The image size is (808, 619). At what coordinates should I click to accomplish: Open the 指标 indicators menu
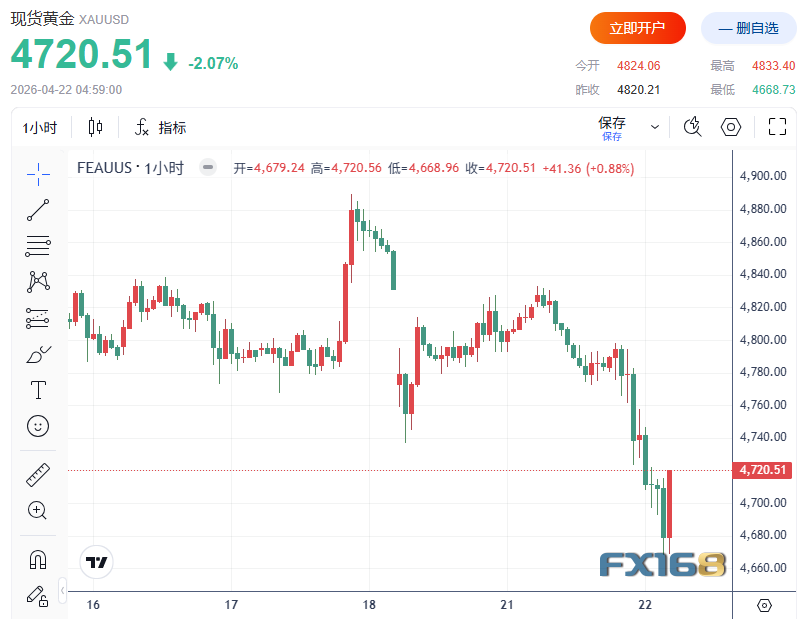click(x=160, y=128)
